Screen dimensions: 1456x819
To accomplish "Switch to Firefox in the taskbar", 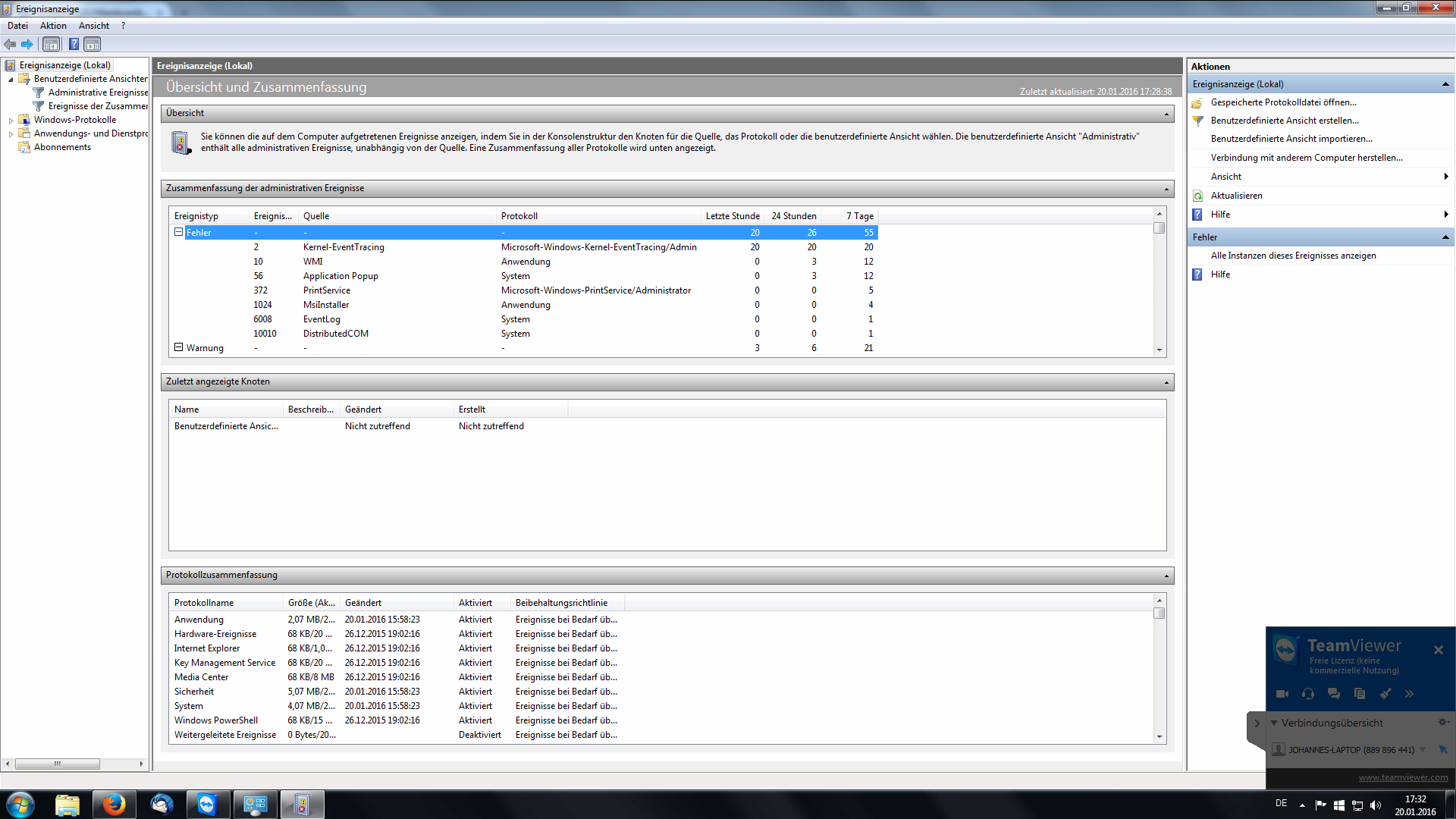I will coord(115,805).
